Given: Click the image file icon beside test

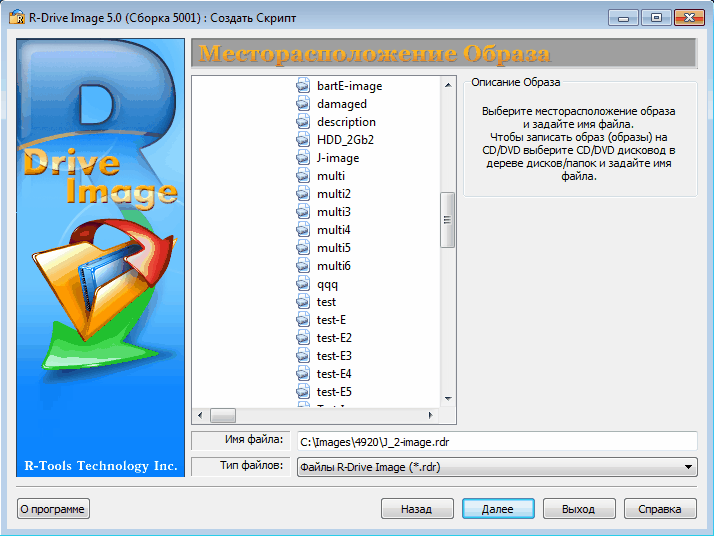Looking at the screenshot, I should [303, 301].
